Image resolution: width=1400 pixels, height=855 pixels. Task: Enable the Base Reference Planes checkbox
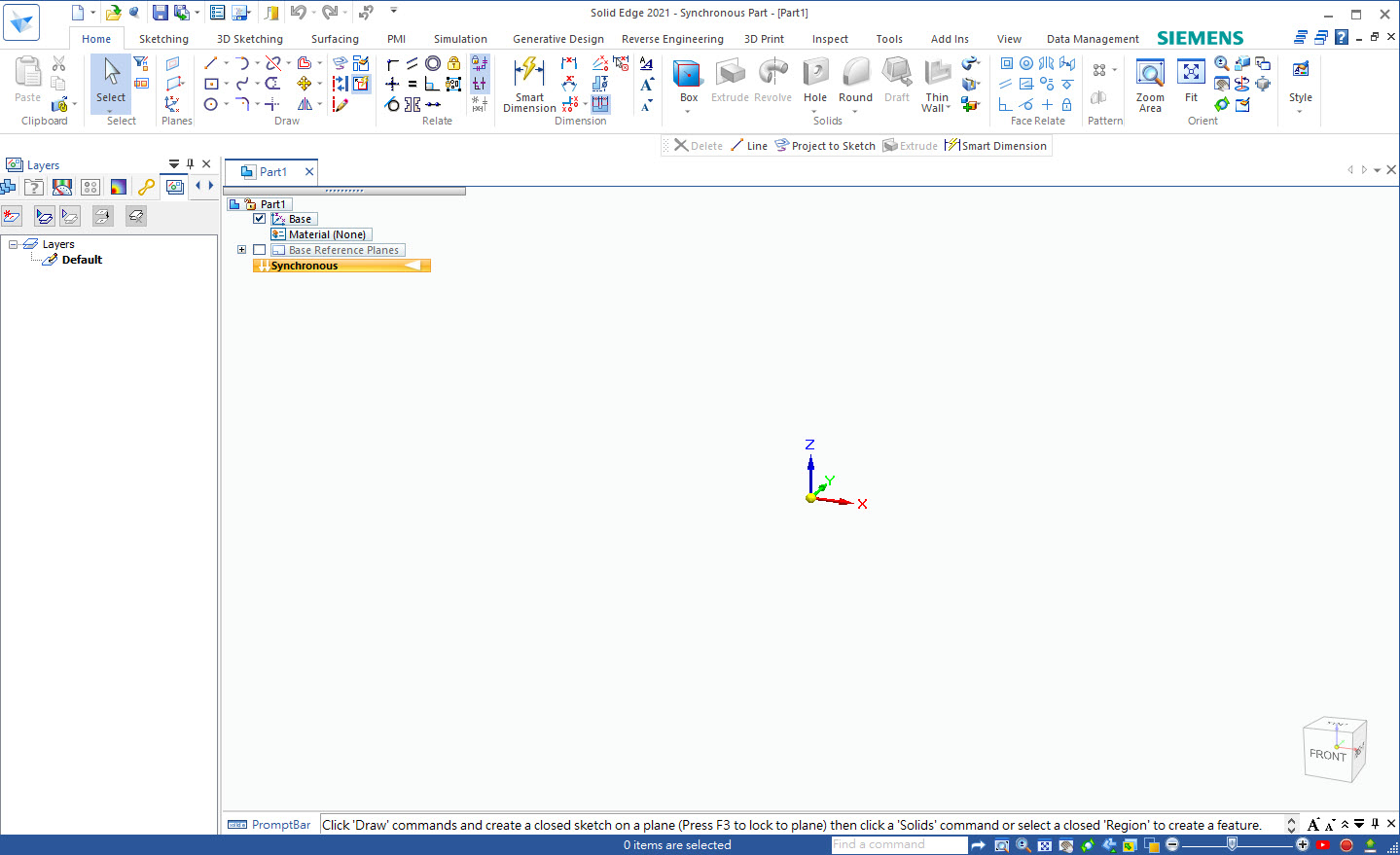pyautogui.click(x=260, y=250)
